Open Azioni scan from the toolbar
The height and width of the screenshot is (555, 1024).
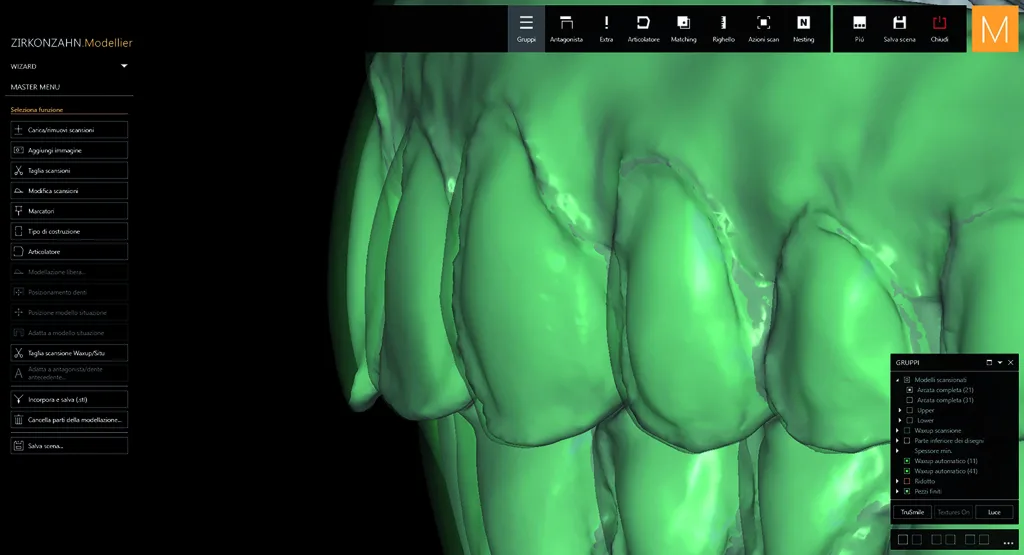pyautogui.click(x=763, y=29)
